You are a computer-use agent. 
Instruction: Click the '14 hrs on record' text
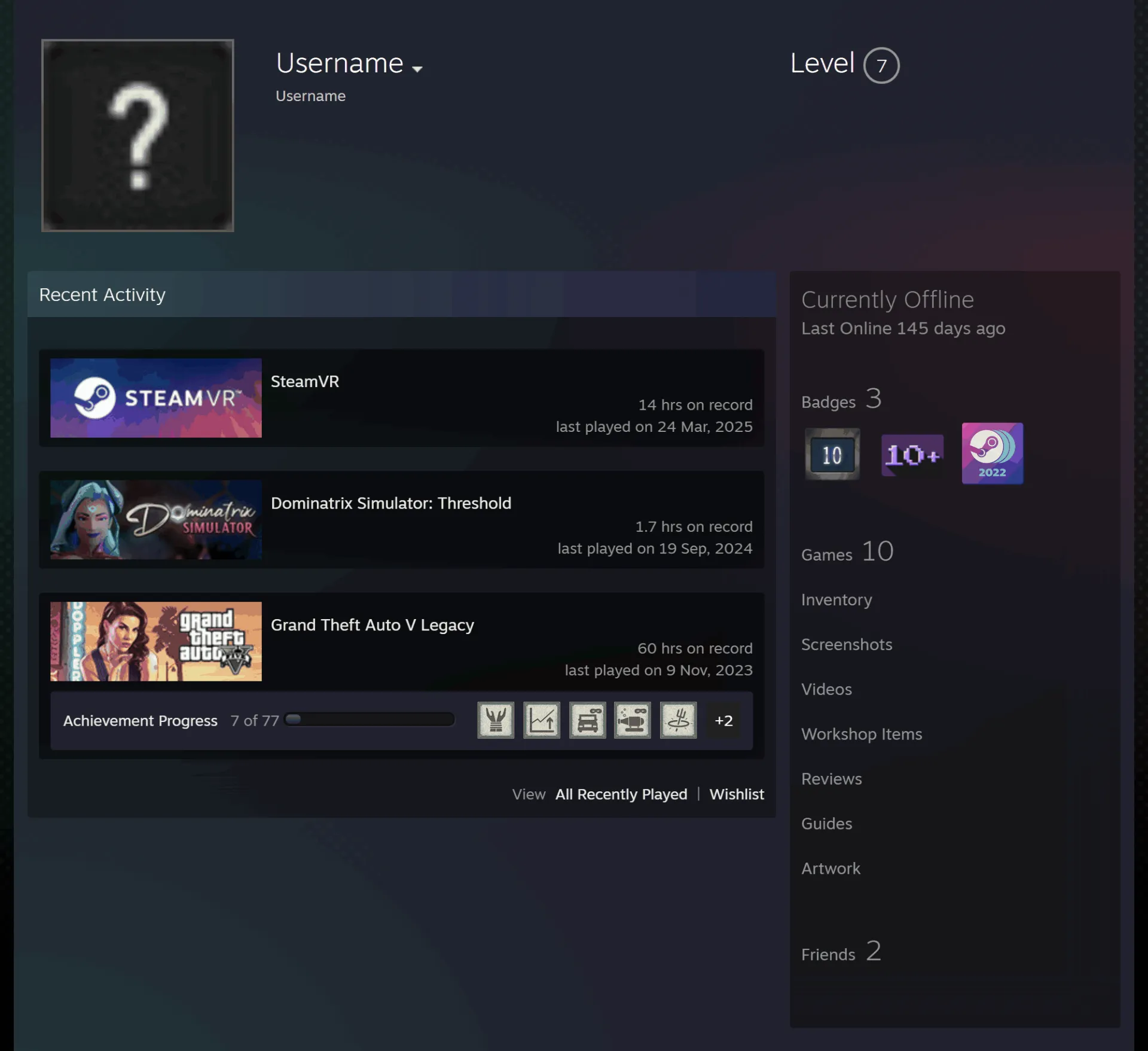coord(695,405)
